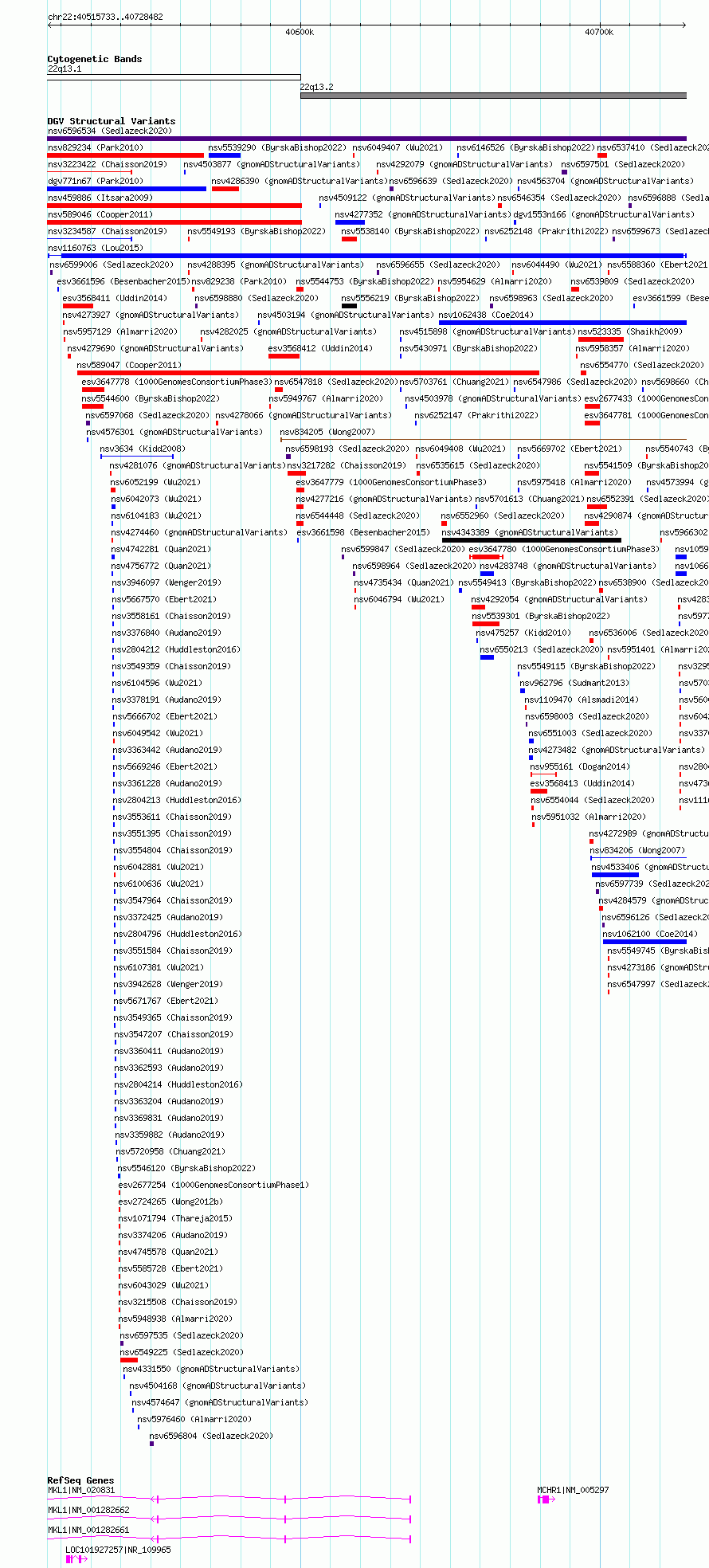Open variant nsv1071794 (Thareja2015)

[175, 1218]
